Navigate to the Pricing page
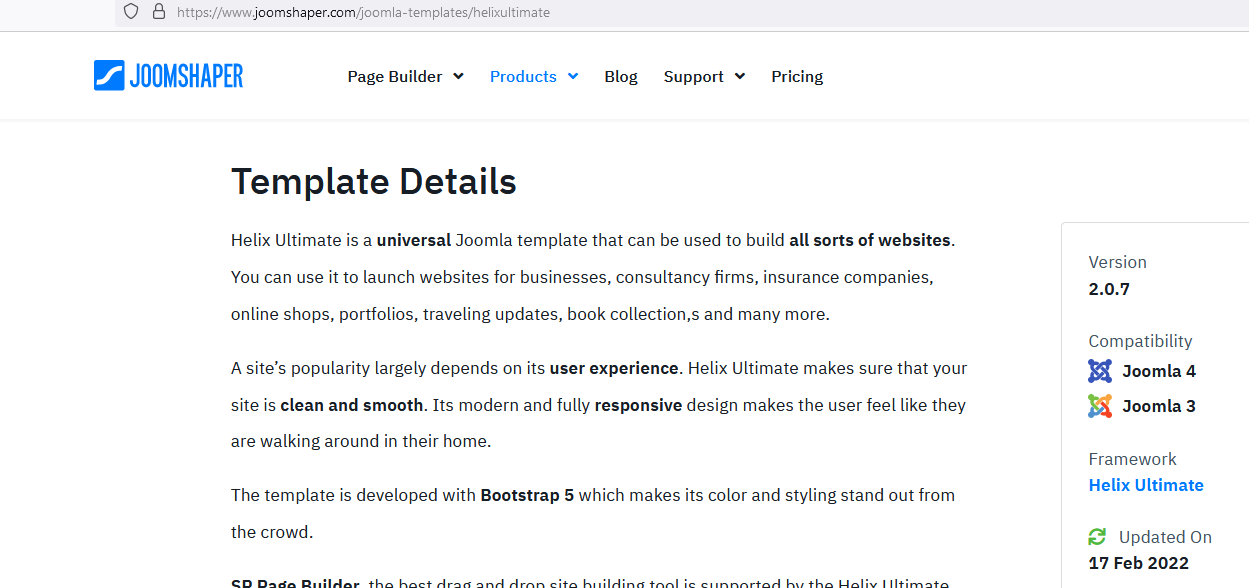This screenshot has height=588, width=1249. (797, 76)
